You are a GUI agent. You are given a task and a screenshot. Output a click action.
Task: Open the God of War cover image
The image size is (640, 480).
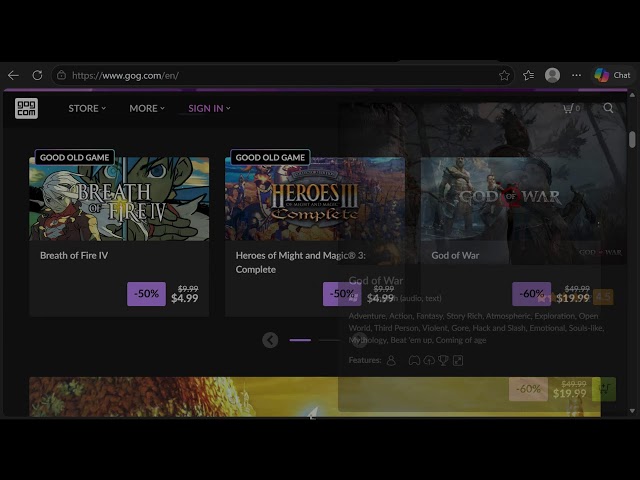[511, 199]
